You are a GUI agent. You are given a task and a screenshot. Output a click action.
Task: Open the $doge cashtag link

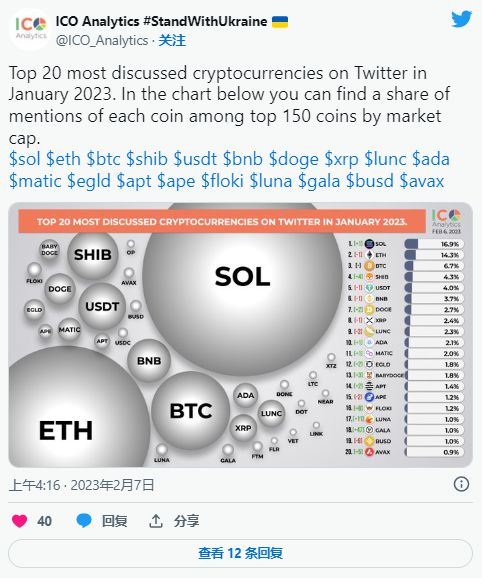pyautogui.click(x=294, y=159)
